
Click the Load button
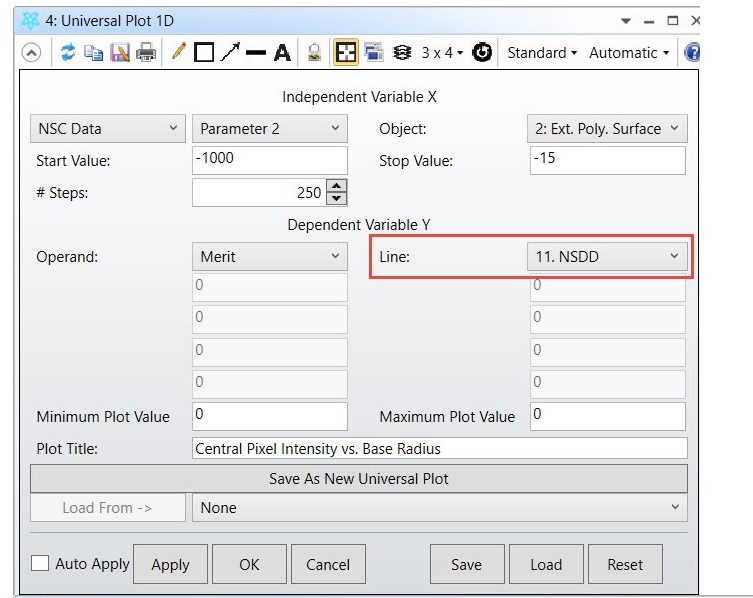pyautogui.click(x=546, y=564)
